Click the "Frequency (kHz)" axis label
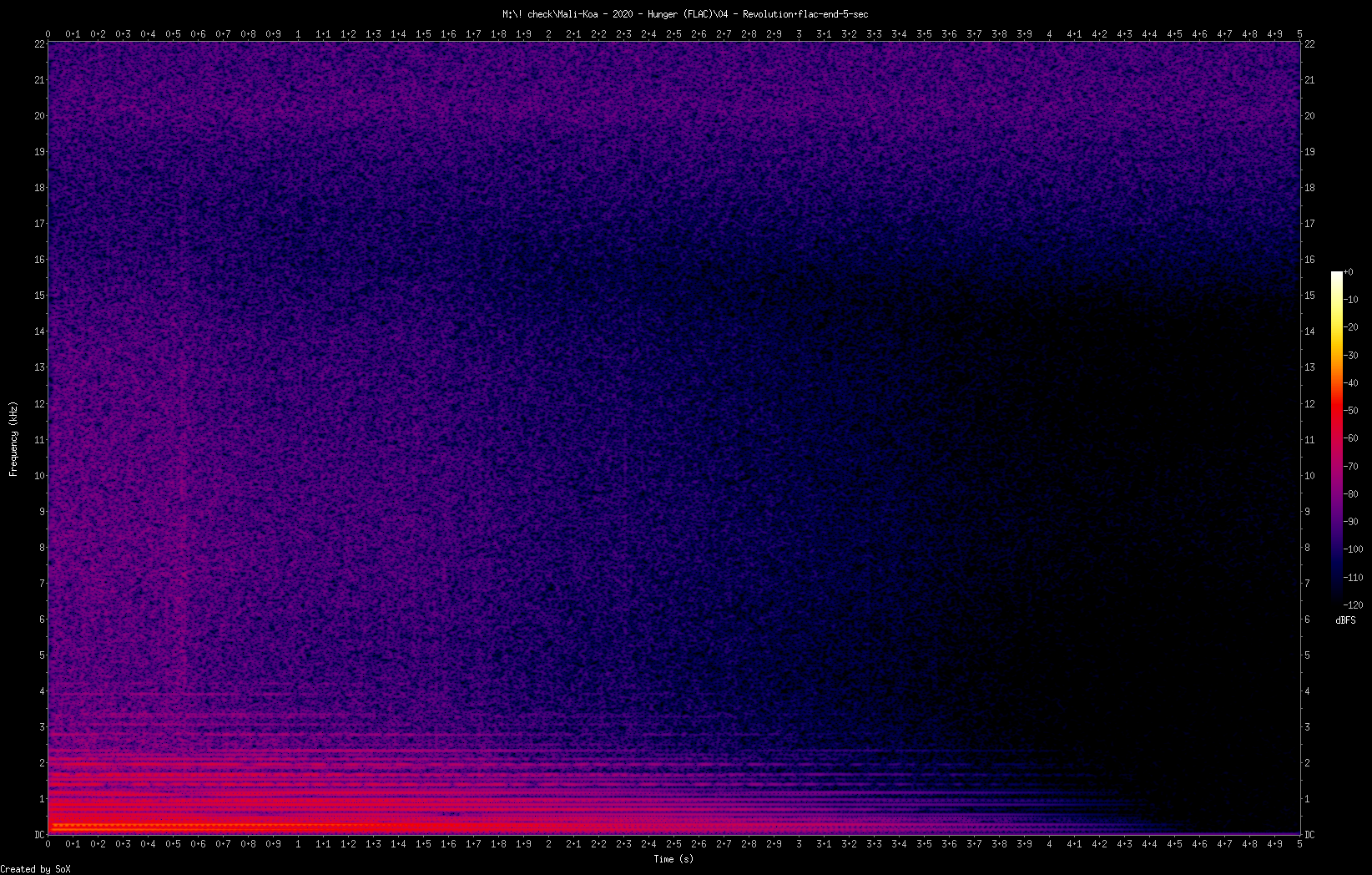The width and height of the screenshot is (1372, 875). (x=13, y=439)
